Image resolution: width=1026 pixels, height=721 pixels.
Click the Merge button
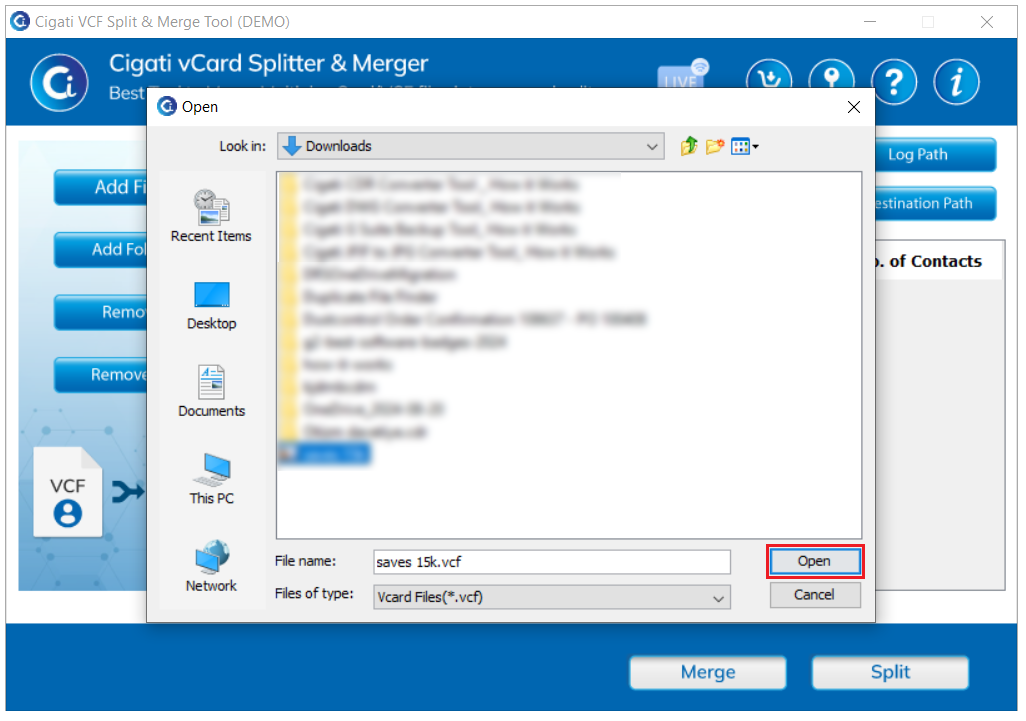coord(707,672)
